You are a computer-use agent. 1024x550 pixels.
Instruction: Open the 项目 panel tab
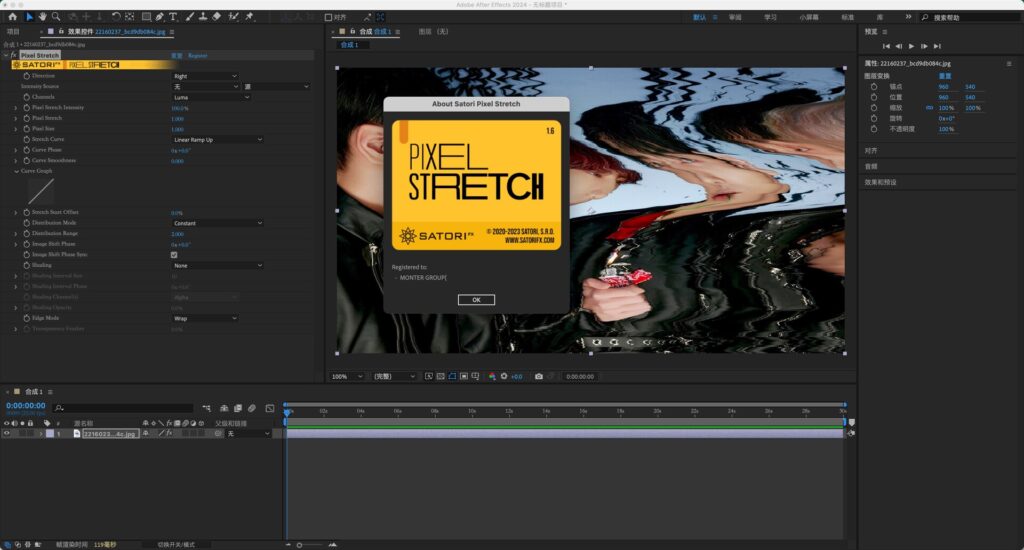[x=13, y=31]
